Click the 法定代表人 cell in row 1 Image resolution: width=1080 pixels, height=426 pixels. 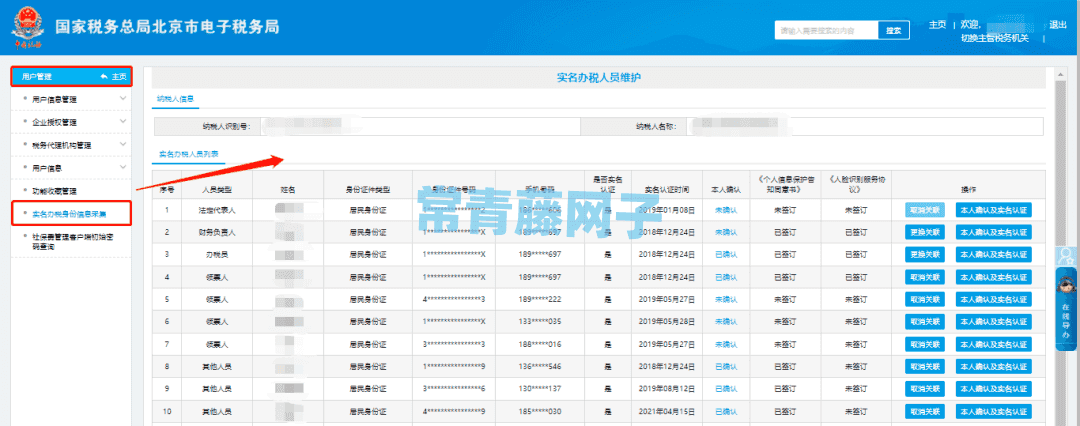coord(216,210)
